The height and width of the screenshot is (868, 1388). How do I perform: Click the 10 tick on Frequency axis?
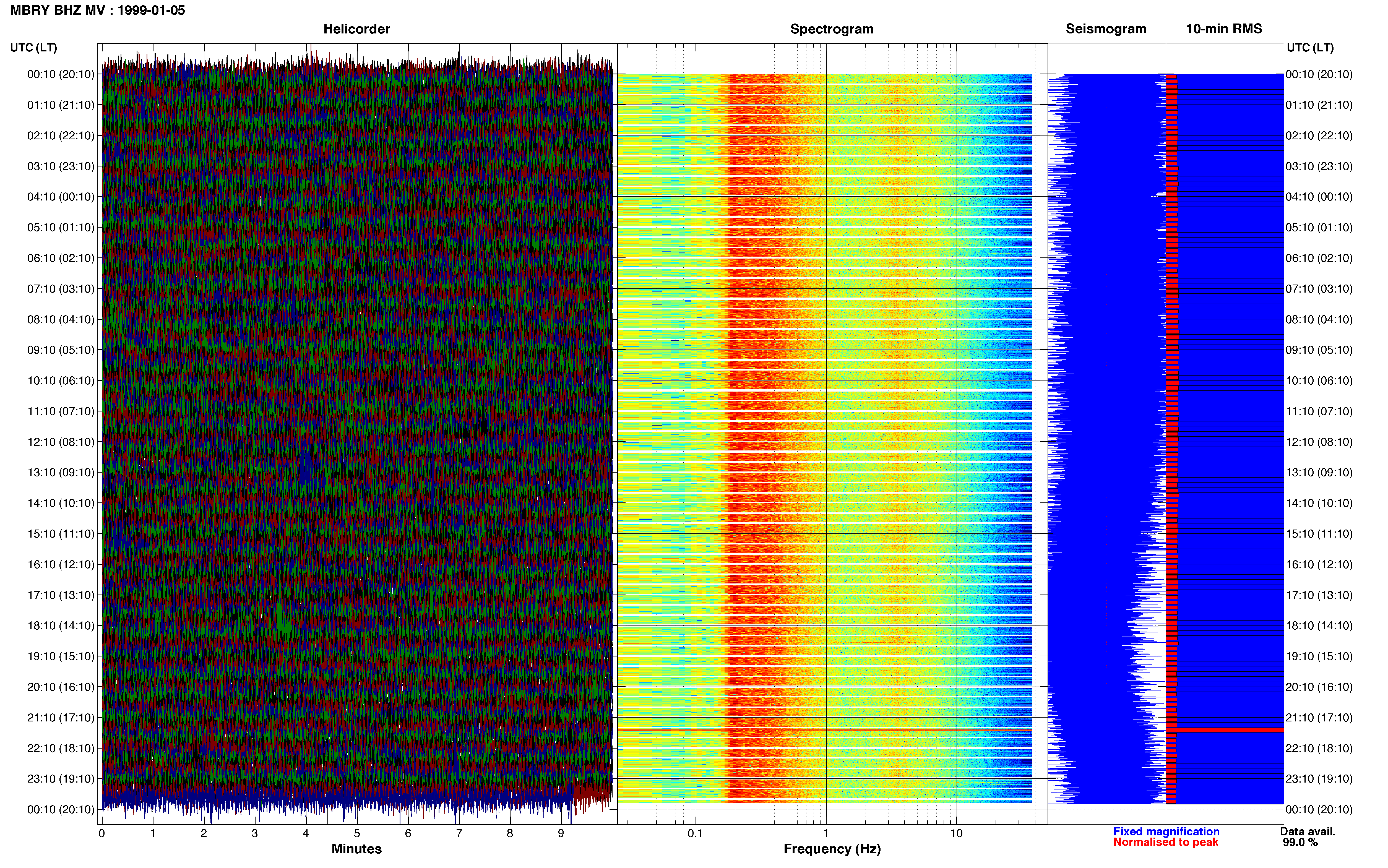(956, 833)
